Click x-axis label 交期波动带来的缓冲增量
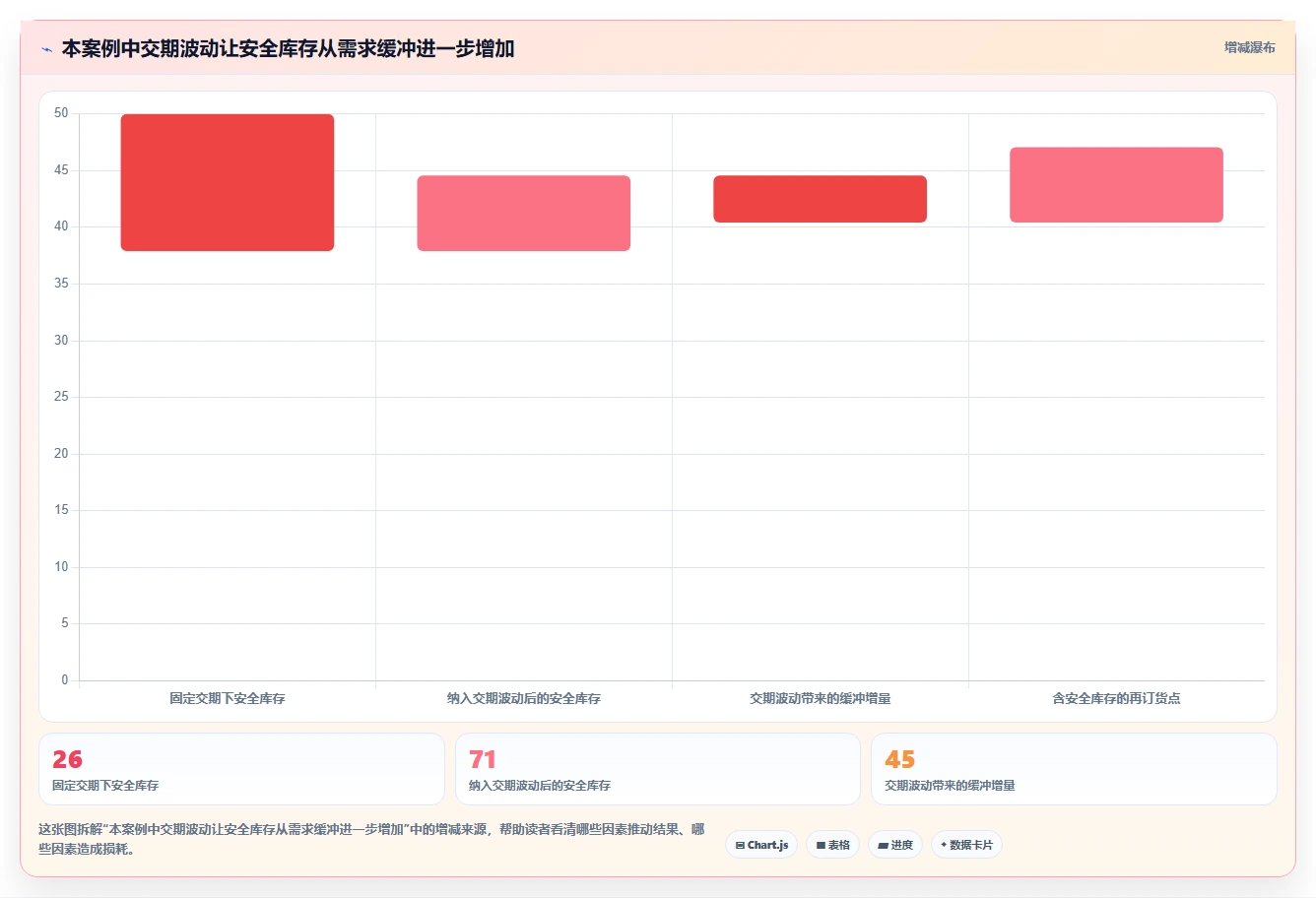This screenshot has width=1316, height=898. click(821, 698)
